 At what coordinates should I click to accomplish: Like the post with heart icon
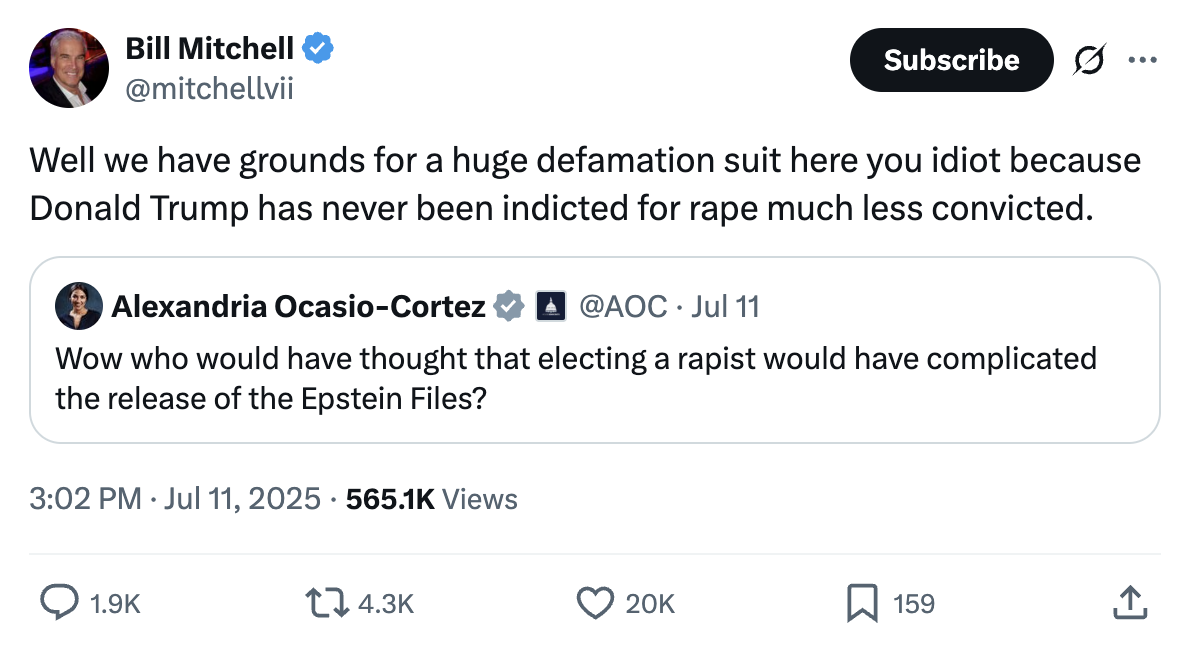[x=595, y=602]
